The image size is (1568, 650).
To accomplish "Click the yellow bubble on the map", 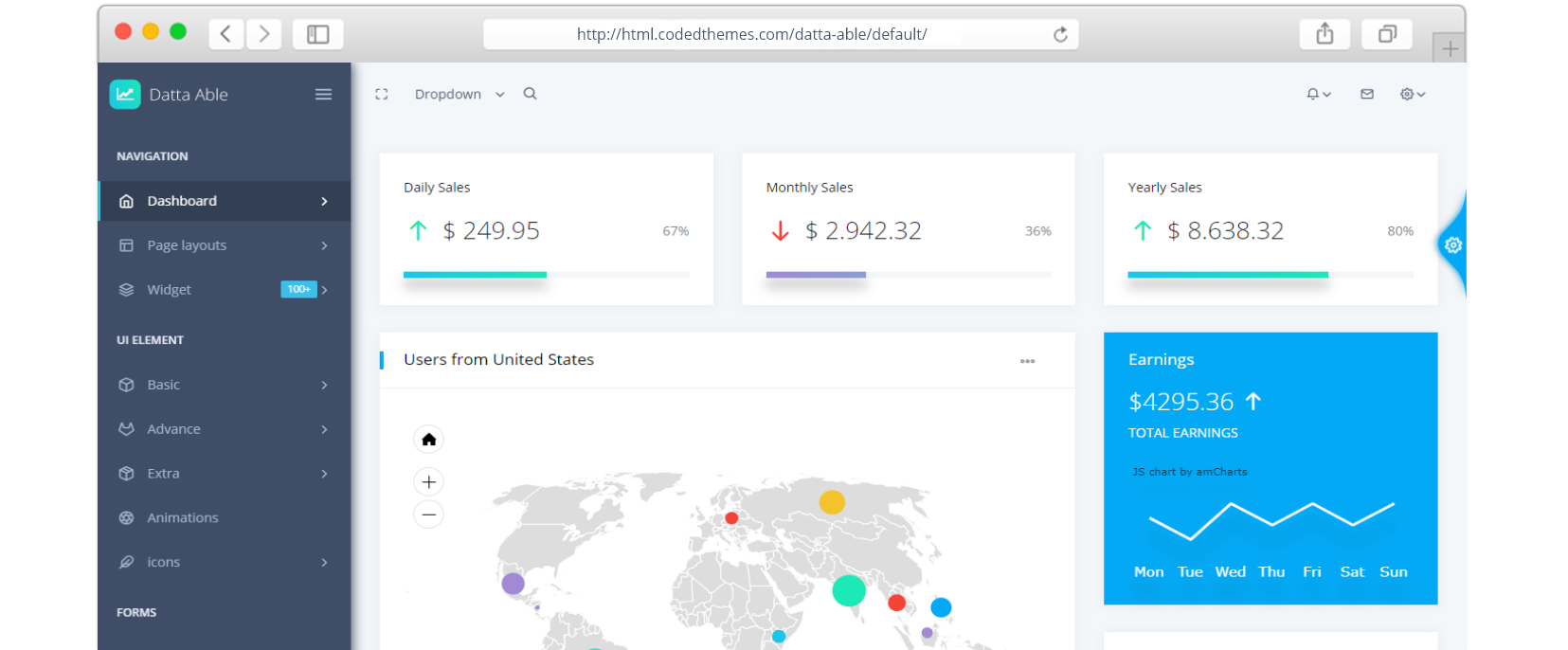I will click(x=832, y=502).
